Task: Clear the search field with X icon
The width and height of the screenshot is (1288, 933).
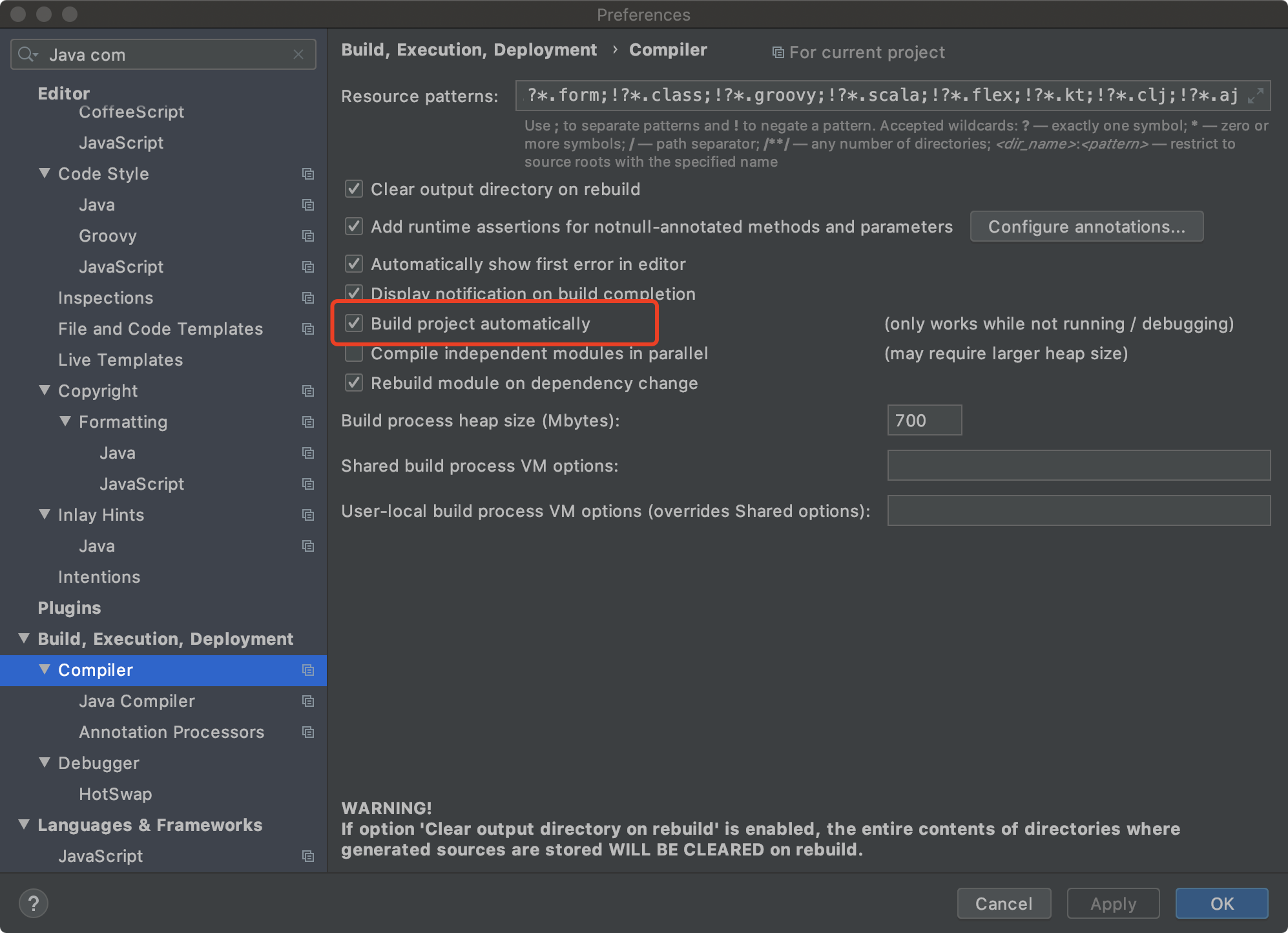Action: coord(298,55)
